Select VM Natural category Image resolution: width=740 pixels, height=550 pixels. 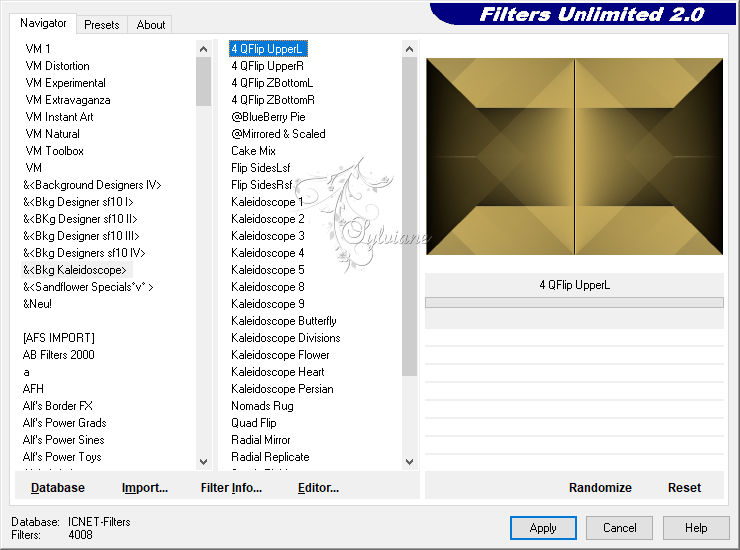[52, 134]
